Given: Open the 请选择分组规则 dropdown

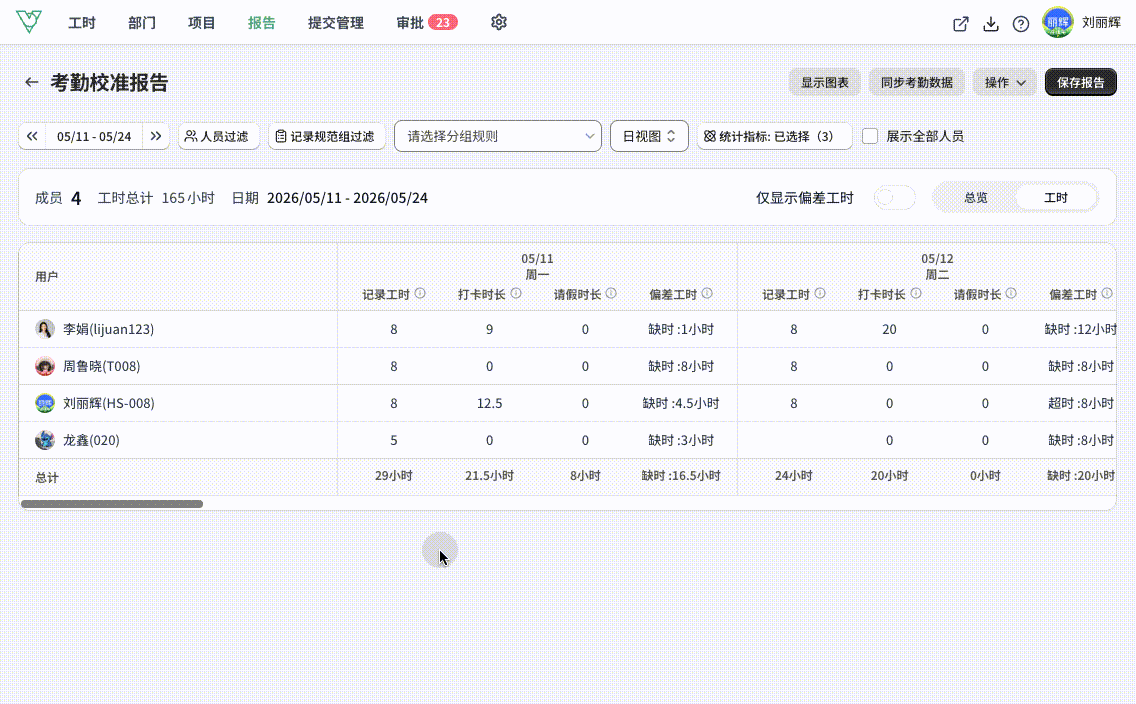Looking at the screenshot, I should pos(498,136).
